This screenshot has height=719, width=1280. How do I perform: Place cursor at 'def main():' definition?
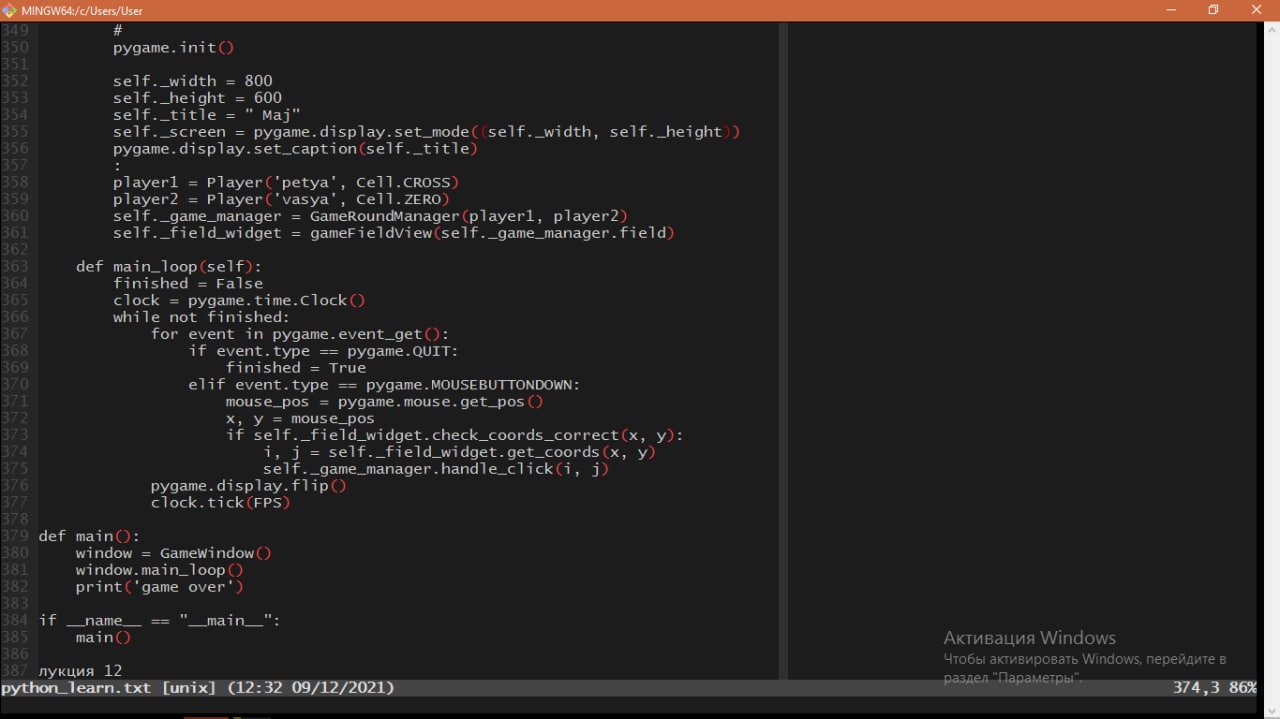tap(89, 537)
